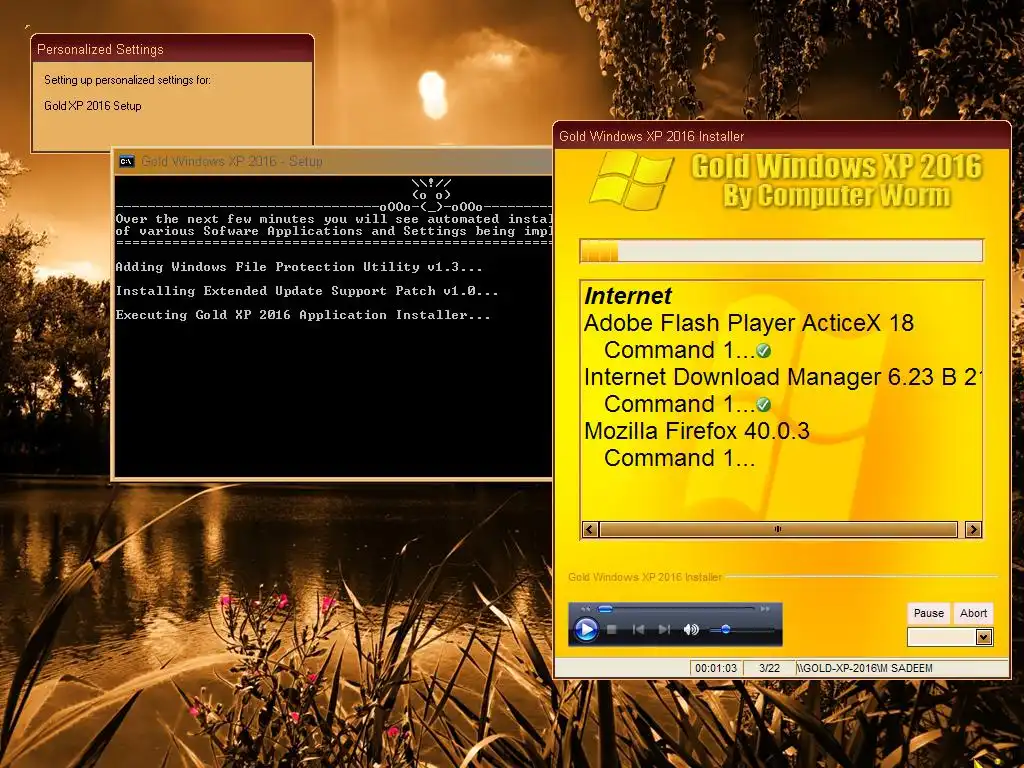Click the '\\GOLD-XP-2016\M SADEEM' status text
Viewport: 1024px width, 768px height.
click(x=864, y=668)
